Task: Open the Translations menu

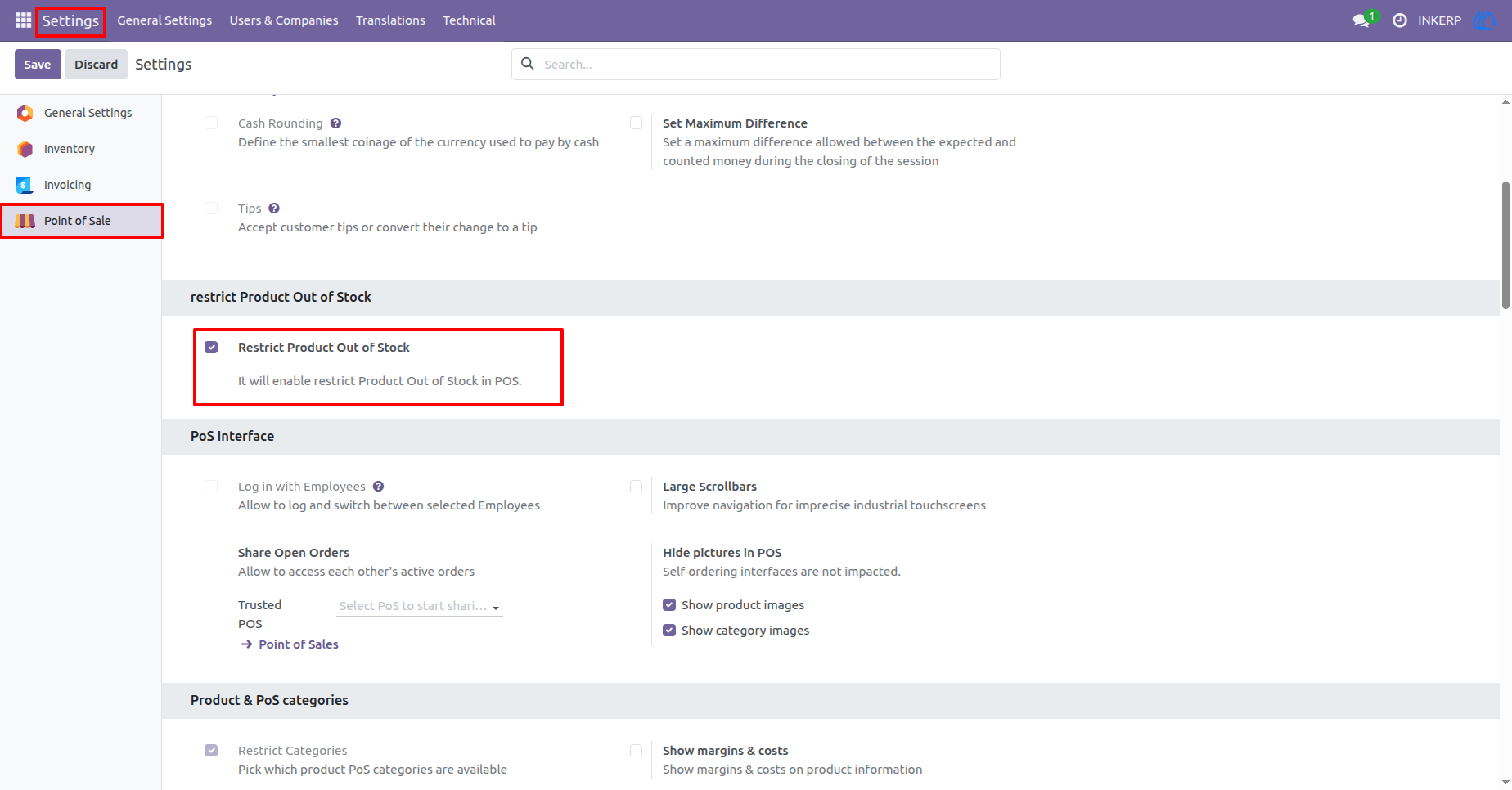Action: point(390,20)
